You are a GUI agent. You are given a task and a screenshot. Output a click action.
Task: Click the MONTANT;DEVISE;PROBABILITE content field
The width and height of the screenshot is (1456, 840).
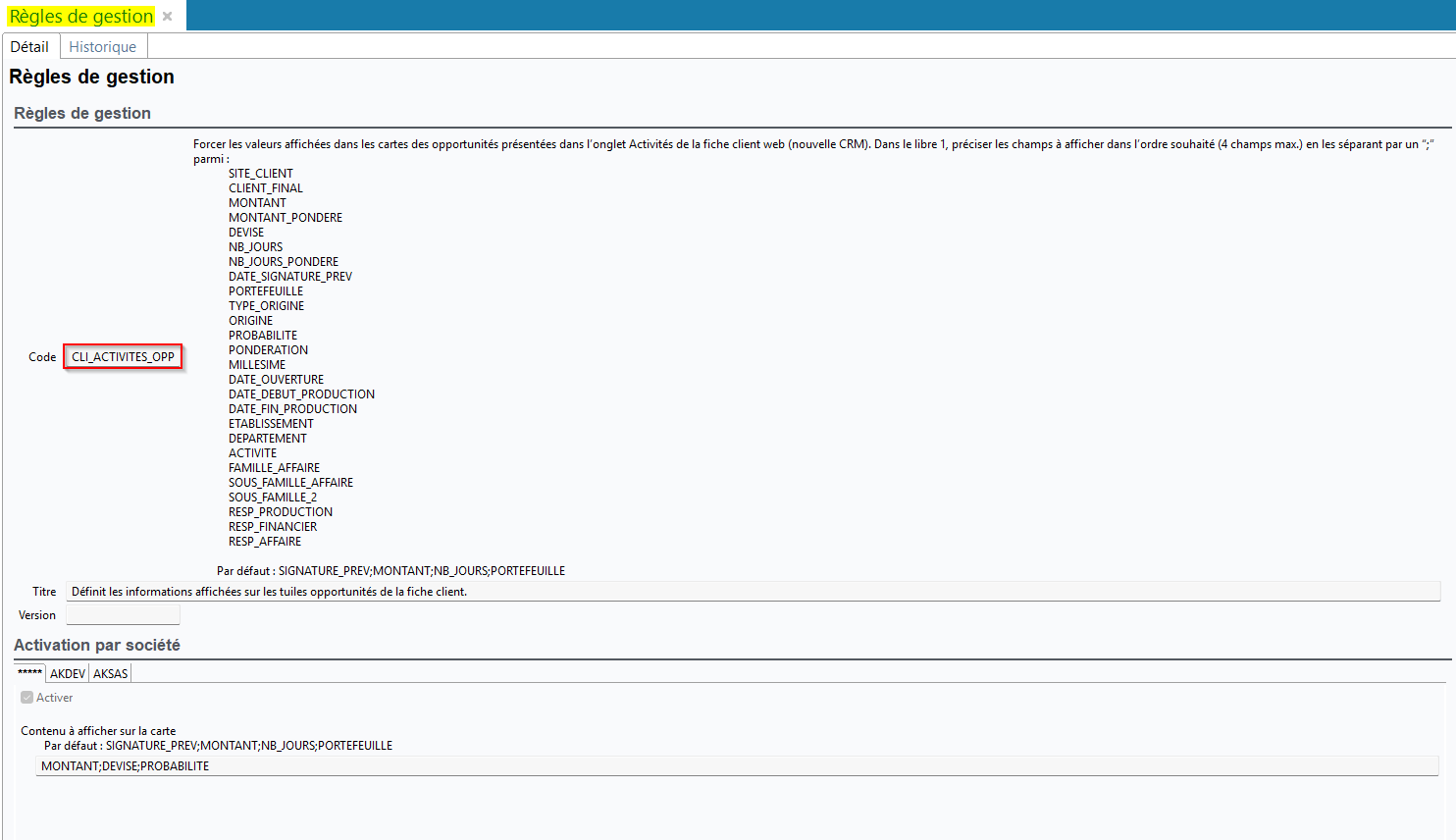(736, 766)
